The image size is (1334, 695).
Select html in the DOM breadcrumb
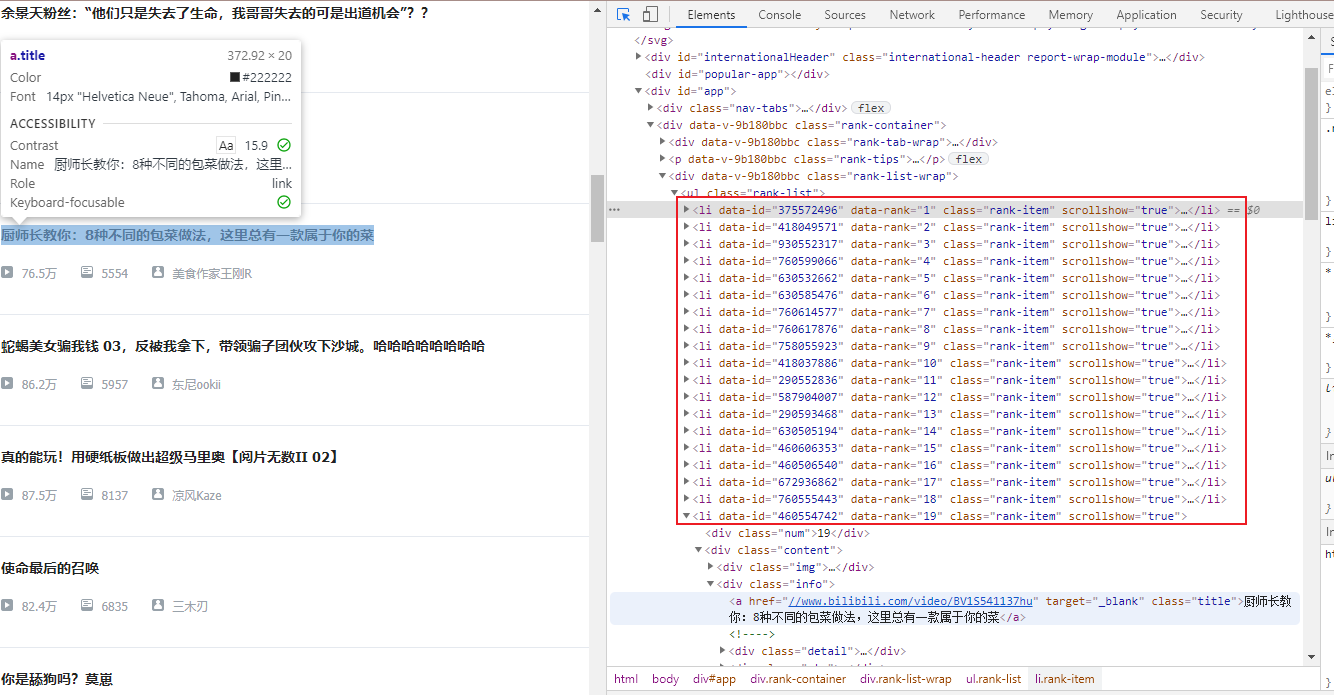coord(626,679)
